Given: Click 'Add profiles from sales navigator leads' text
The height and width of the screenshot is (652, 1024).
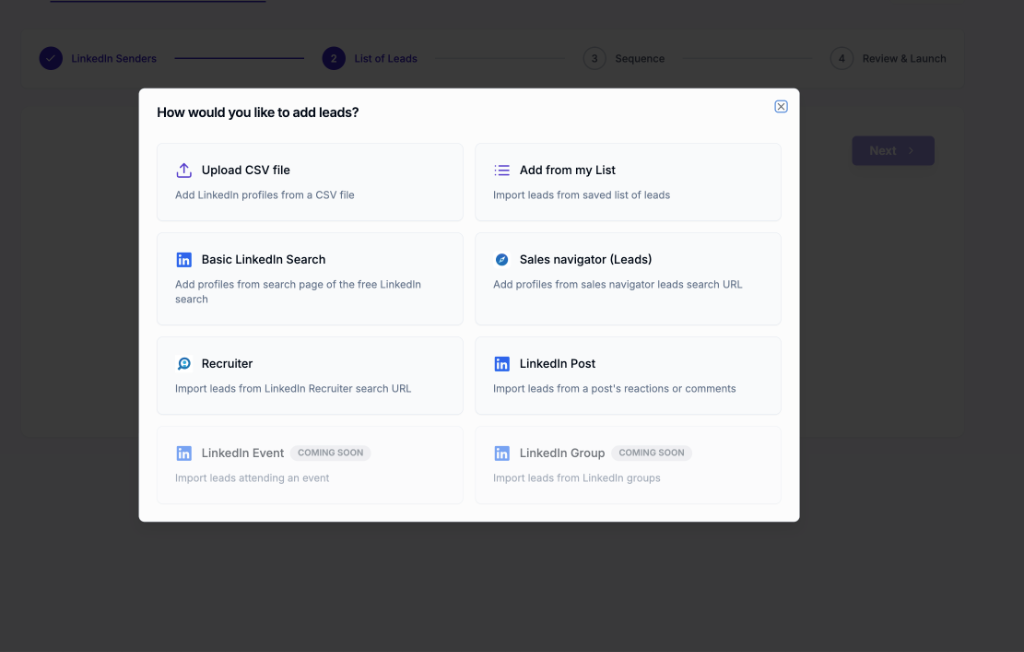Looking at the screenshot, I should [617, 284].
